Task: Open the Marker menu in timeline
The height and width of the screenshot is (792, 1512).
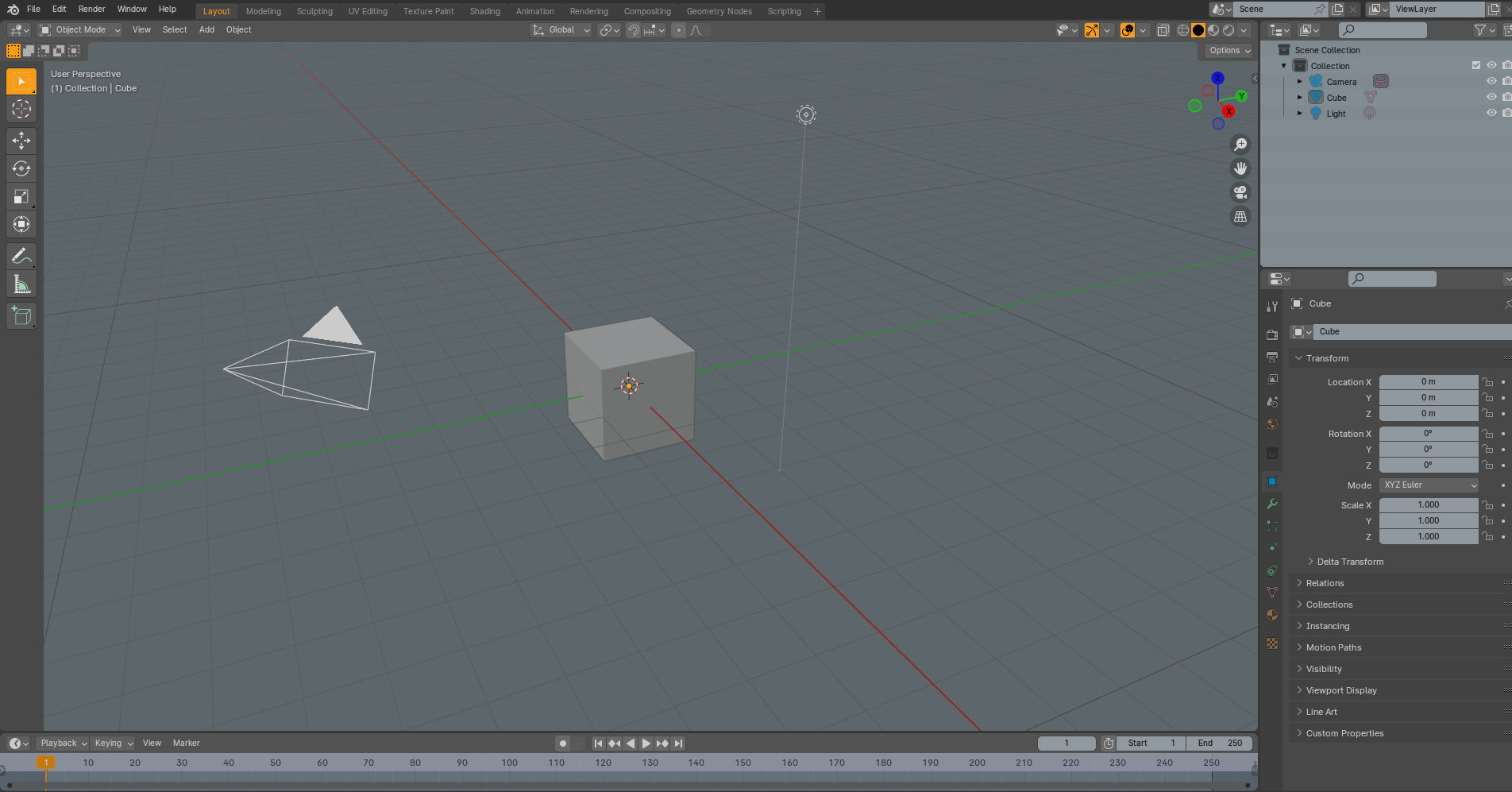Action: pos(187,744)
